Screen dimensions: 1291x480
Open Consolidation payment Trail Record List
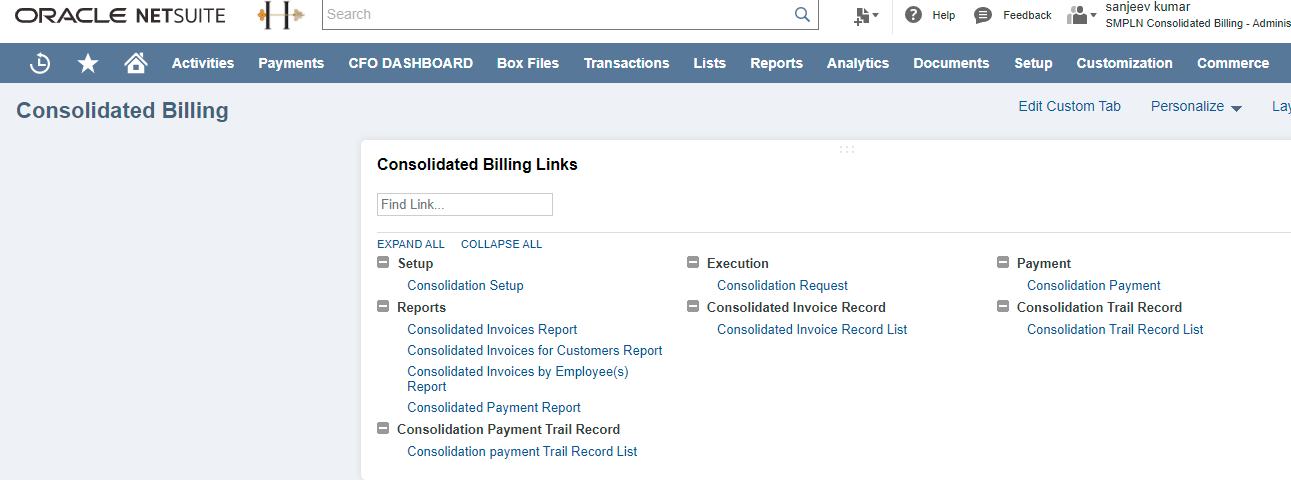click(x=522, y=451)
